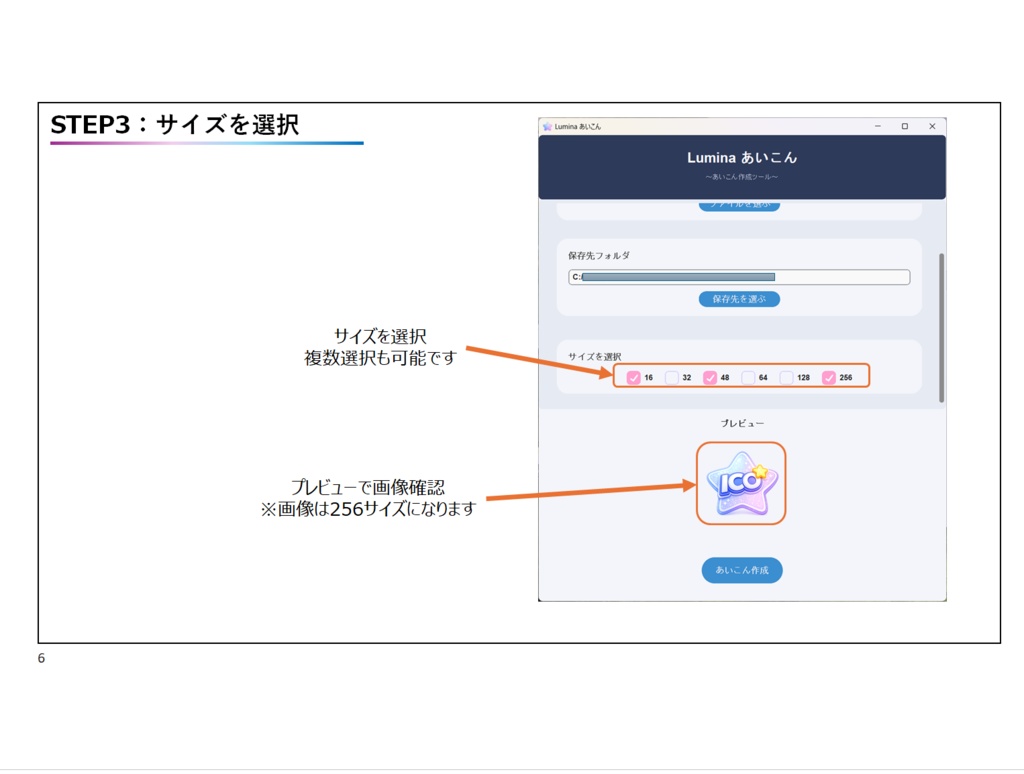Click the Lumina star icon in the title bar
The height and width of the screenshot is (774, 1024).
pyautogui.click(x=547, y=127)
